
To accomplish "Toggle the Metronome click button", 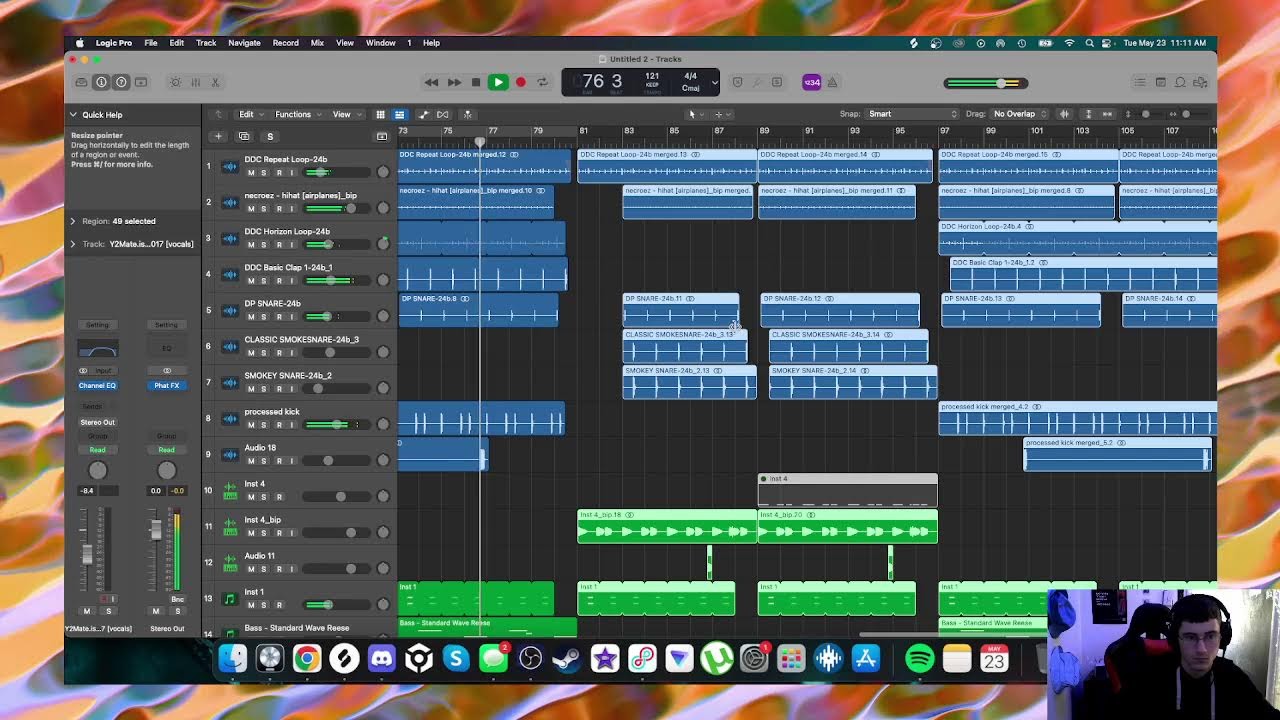I will click(x=832, y=82).
